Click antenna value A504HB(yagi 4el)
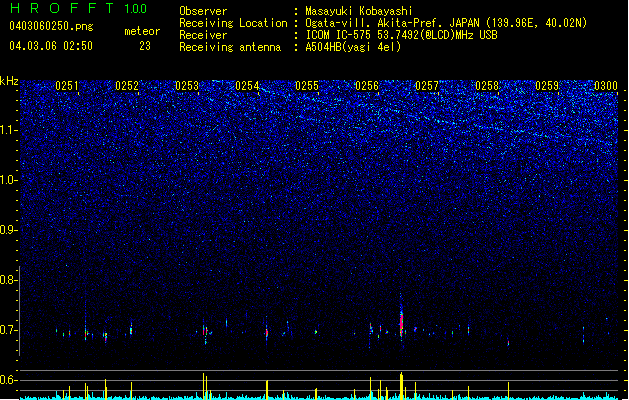The height and width of the screenshot is (400, 629). click(x=353, y=47)
